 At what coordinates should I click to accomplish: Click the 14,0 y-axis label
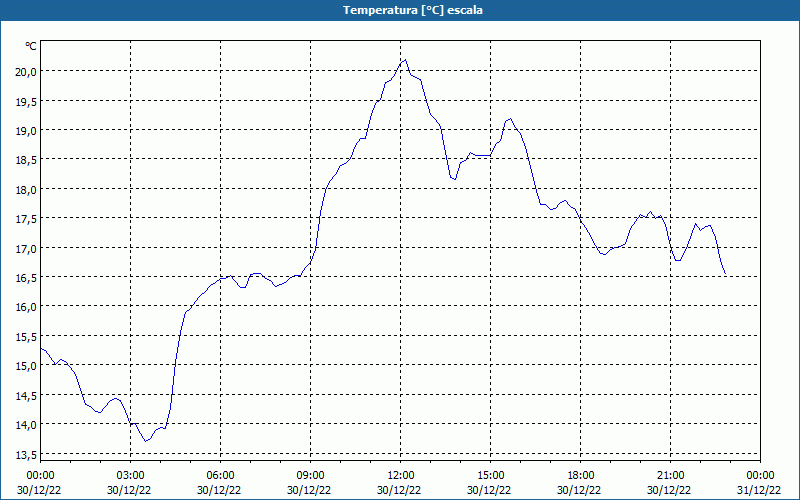tap(27, 426)
